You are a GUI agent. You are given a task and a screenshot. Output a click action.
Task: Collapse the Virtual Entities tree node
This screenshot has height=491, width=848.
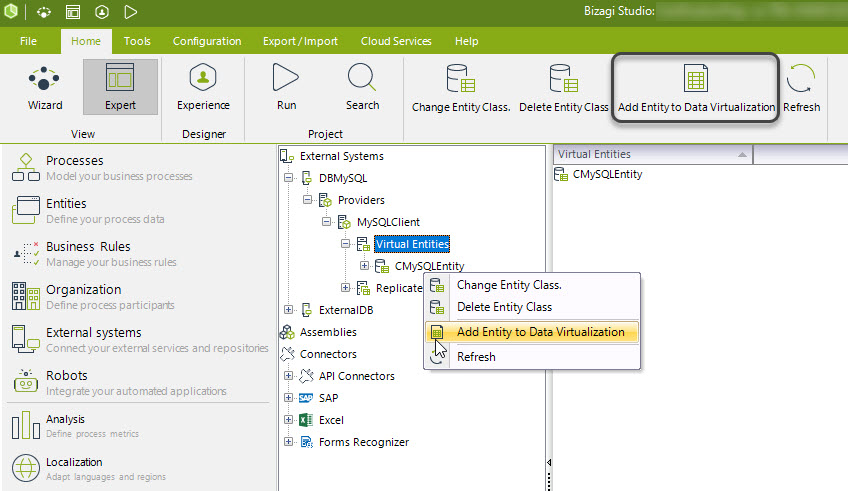[345, 244]
